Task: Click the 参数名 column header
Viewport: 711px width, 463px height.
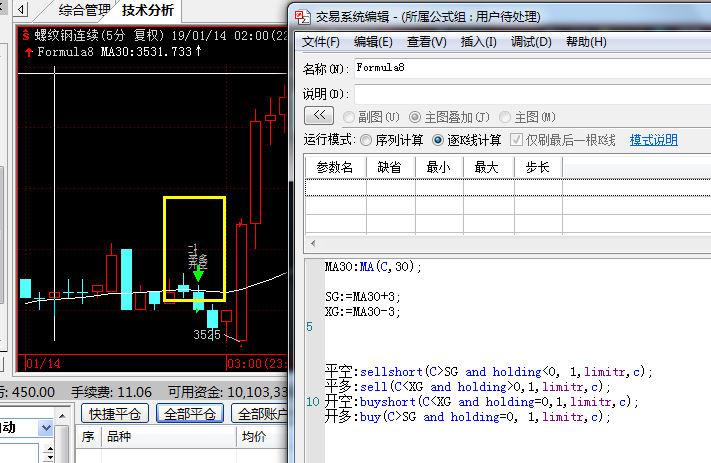Action: [x=335, y=167]
